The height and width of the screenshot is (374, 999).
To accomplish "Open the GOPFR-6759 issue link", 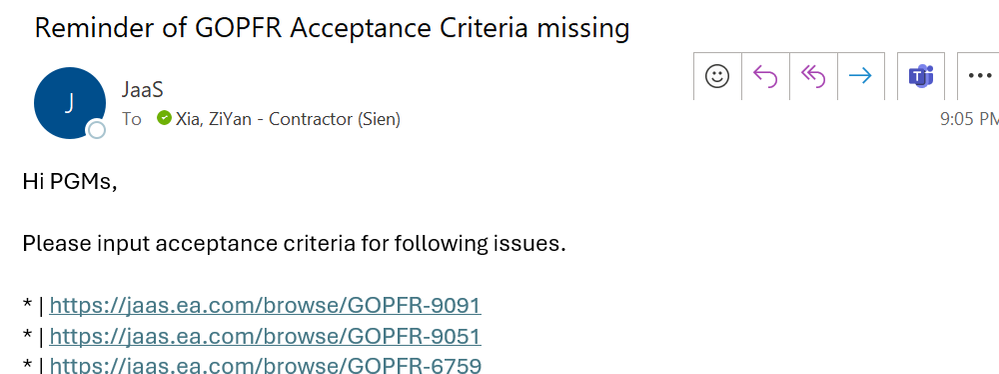I will (x=265, y=366).
